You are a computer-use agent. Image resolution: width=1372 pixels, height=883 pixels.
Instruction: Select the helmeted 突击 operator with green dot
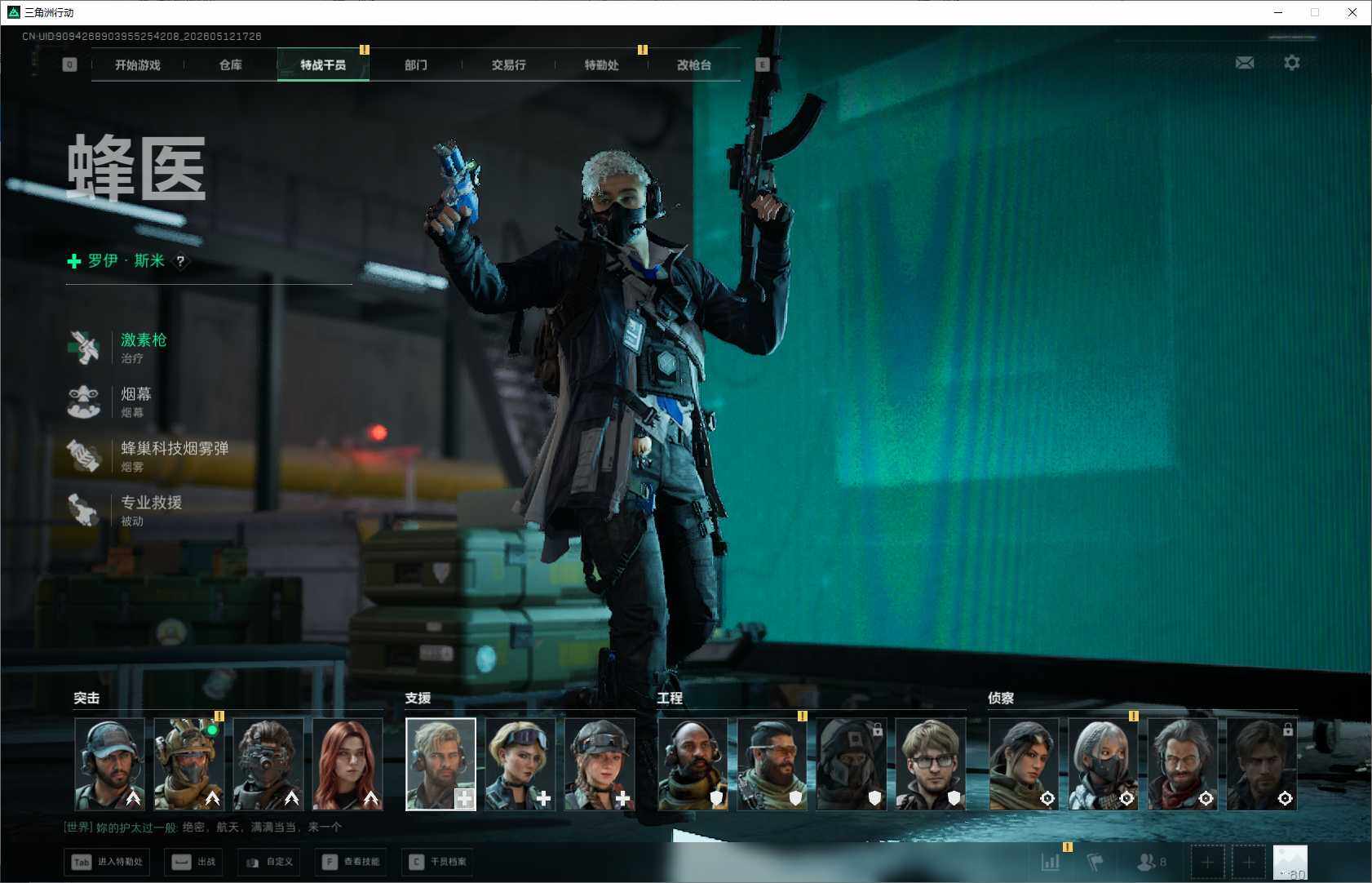point(188,764)
